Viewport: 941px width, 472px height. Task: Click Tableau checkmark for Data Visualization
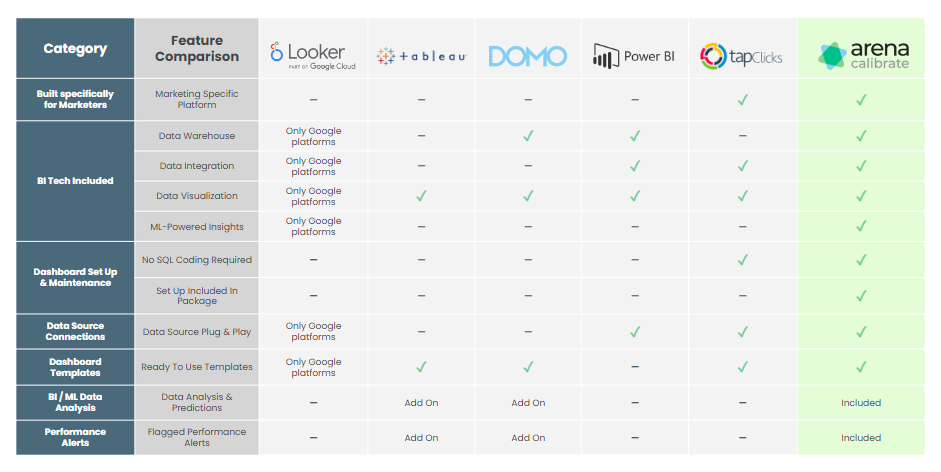point(421,196)
